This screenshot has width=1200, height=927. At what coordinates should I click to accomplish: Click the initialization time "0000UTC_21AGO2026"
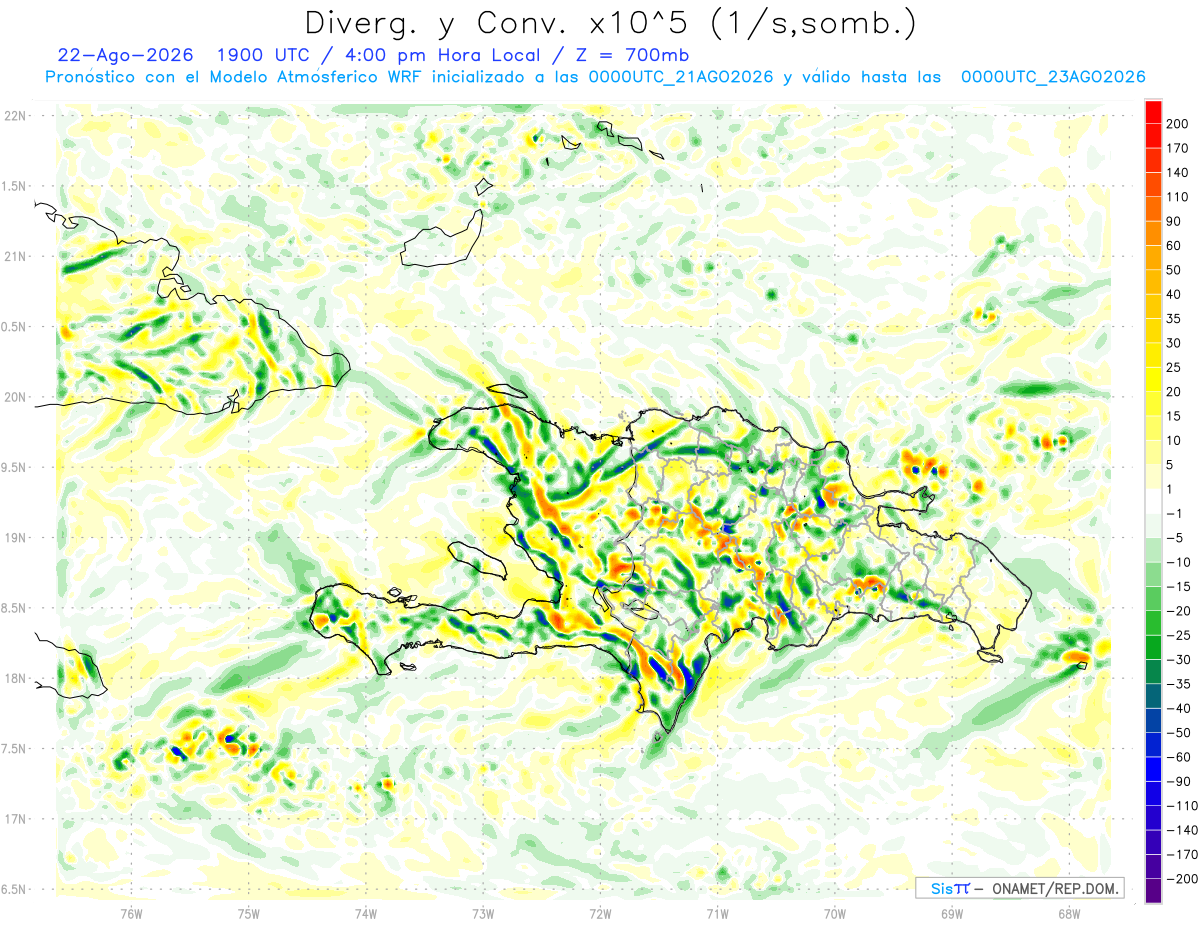(681, 77)
